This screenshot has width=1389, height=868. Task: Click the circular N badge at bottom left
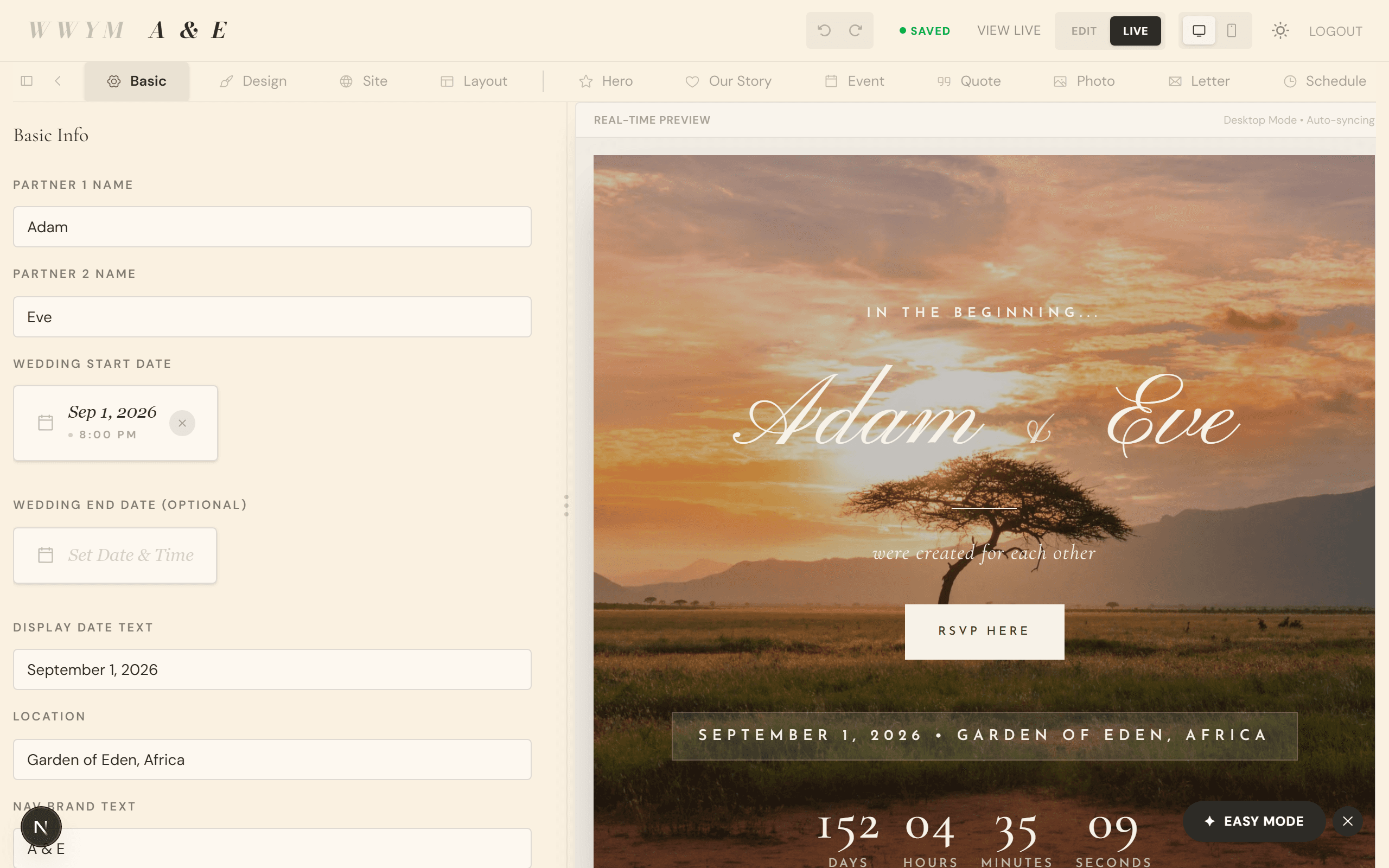click(40, 826)
